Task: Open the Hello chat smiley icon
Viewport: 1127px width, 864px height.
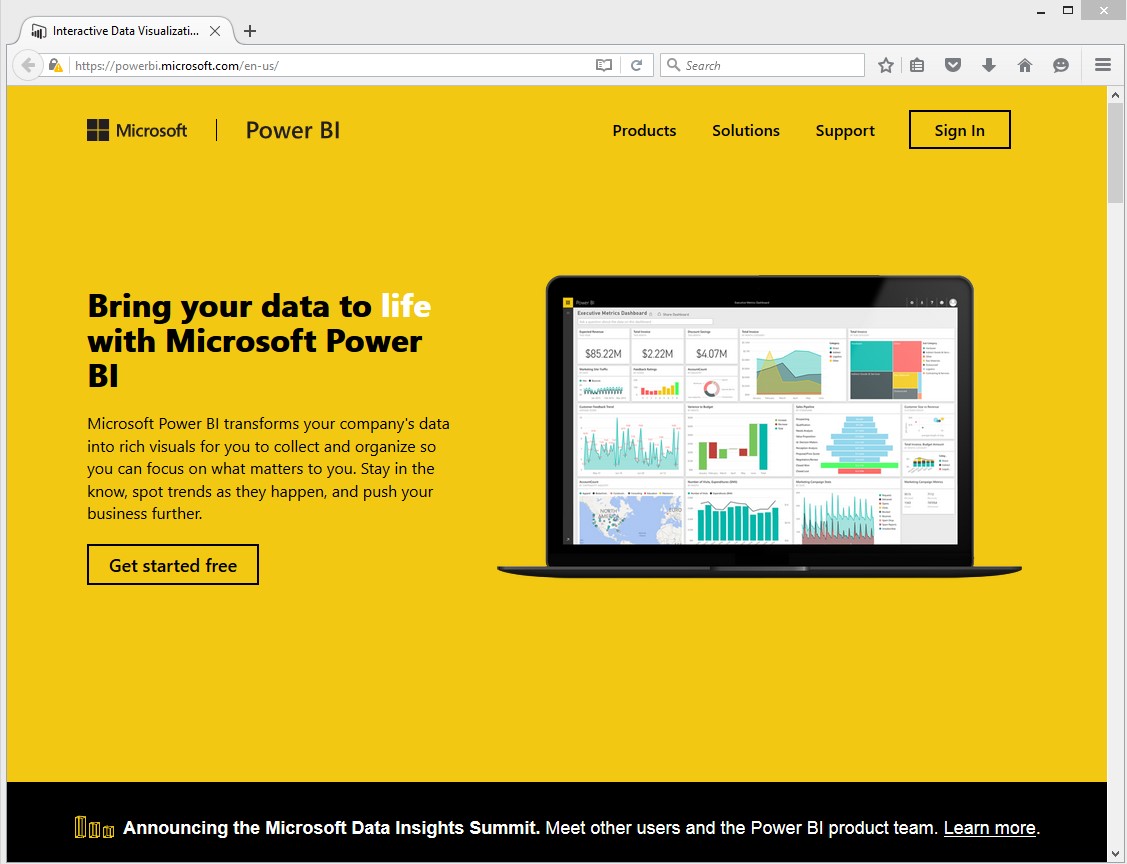Action: tap(1061, 65)
